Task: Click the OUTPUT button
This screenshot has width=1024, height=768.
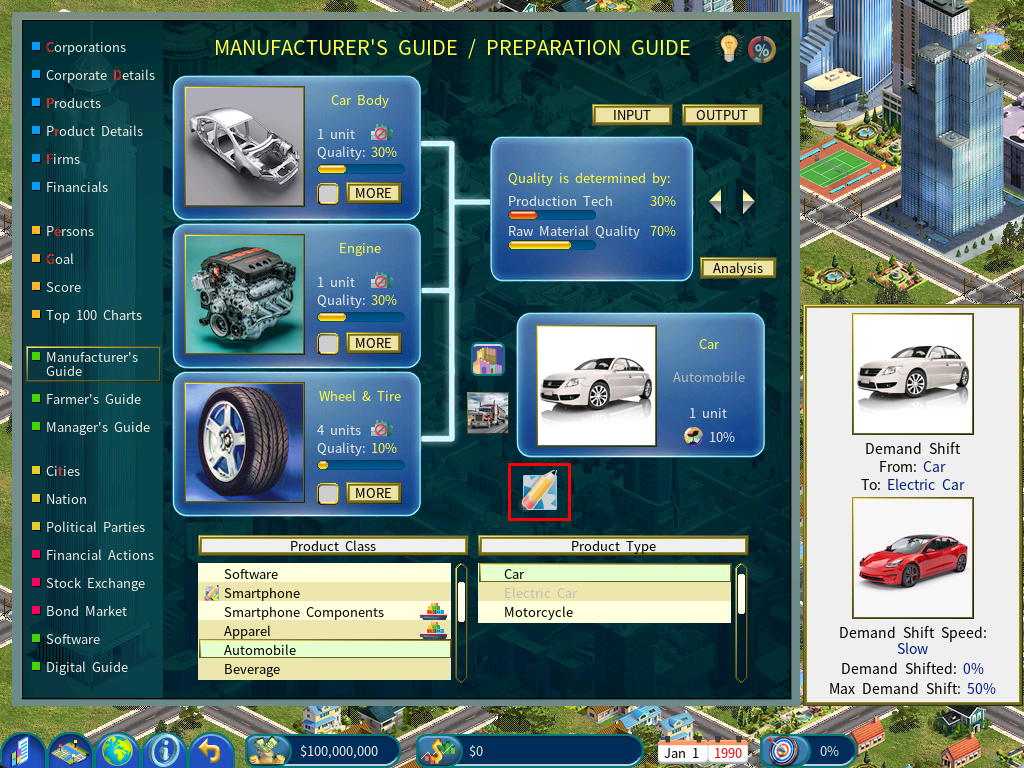Action: pos(721,115)
